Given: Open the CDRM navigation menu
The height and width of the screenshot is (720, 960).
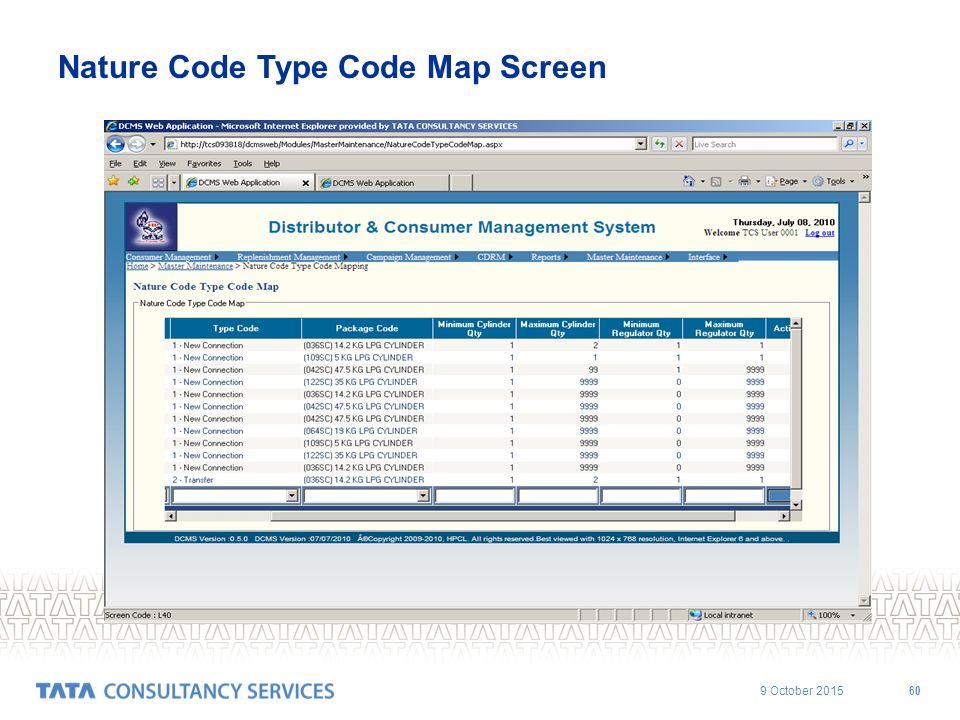Looking at the screenshot, I should coord(495,257).
